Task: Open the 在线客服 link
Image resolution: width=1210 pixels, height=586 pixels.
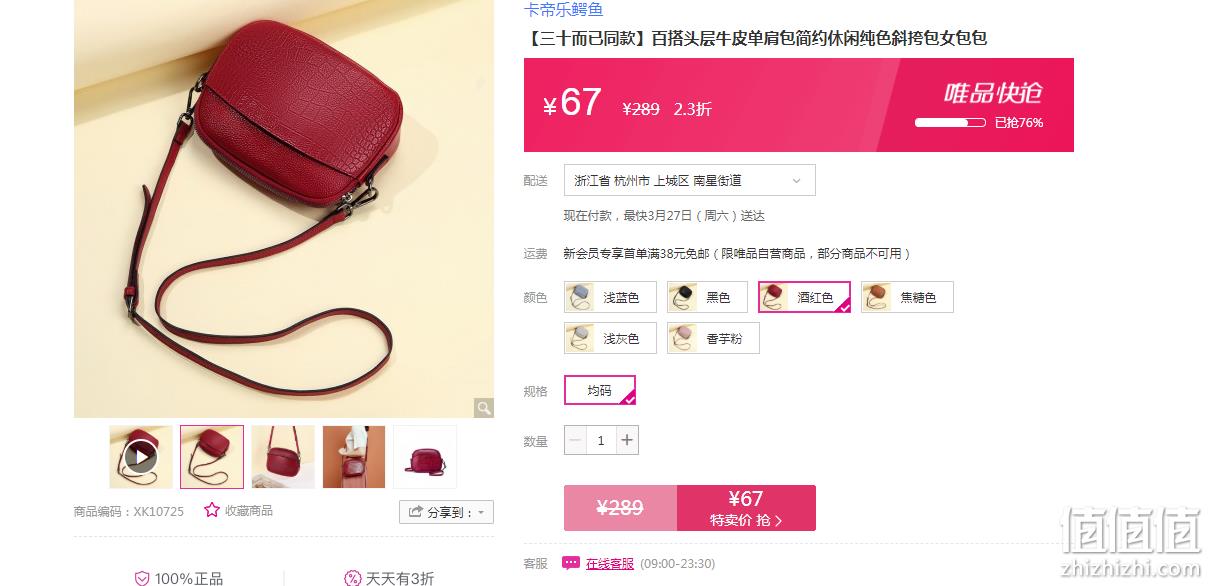Action: [x=610, y=563]
